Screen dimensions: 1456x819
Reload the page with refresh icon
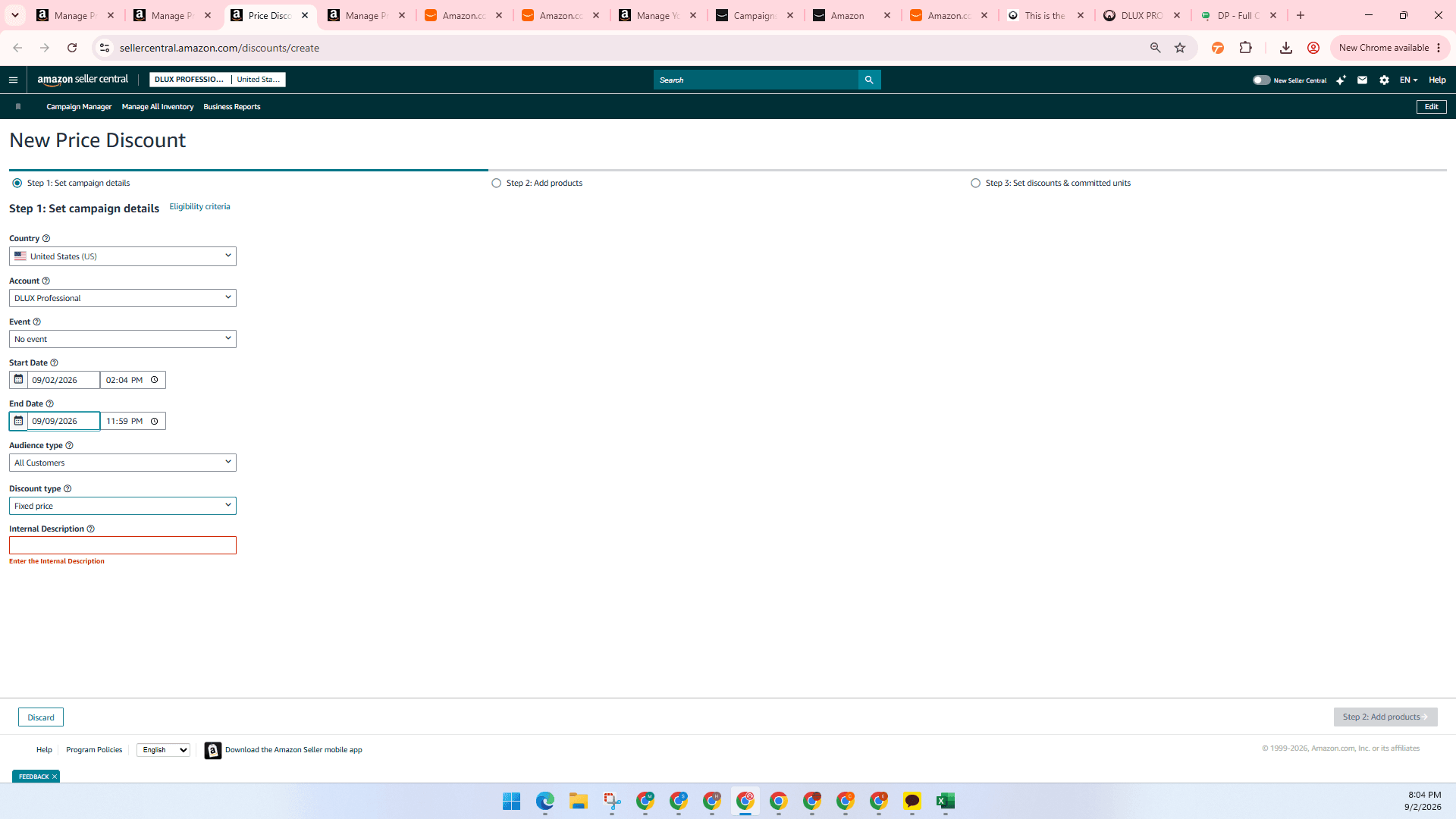pos(72,48)
